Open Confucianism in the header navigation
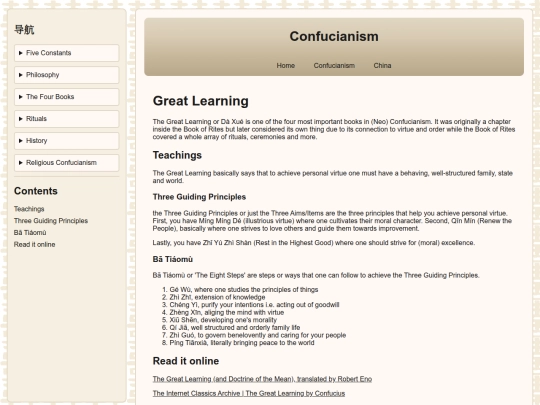Viewport: 540px width, 405px height. pyautogui.click(x=334, y=65)
